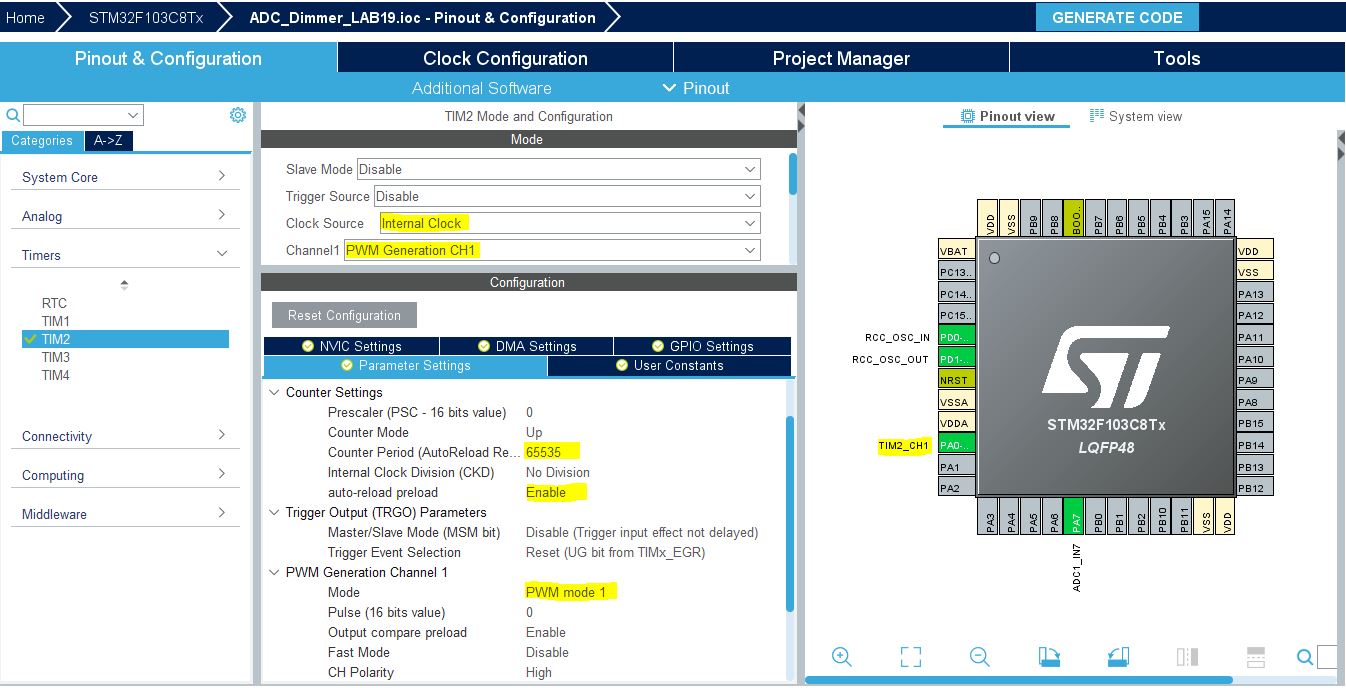Click the VBAT pin
Viewport: 1346px width, 688px height.
pyautogui.click(x=956, y=251)
